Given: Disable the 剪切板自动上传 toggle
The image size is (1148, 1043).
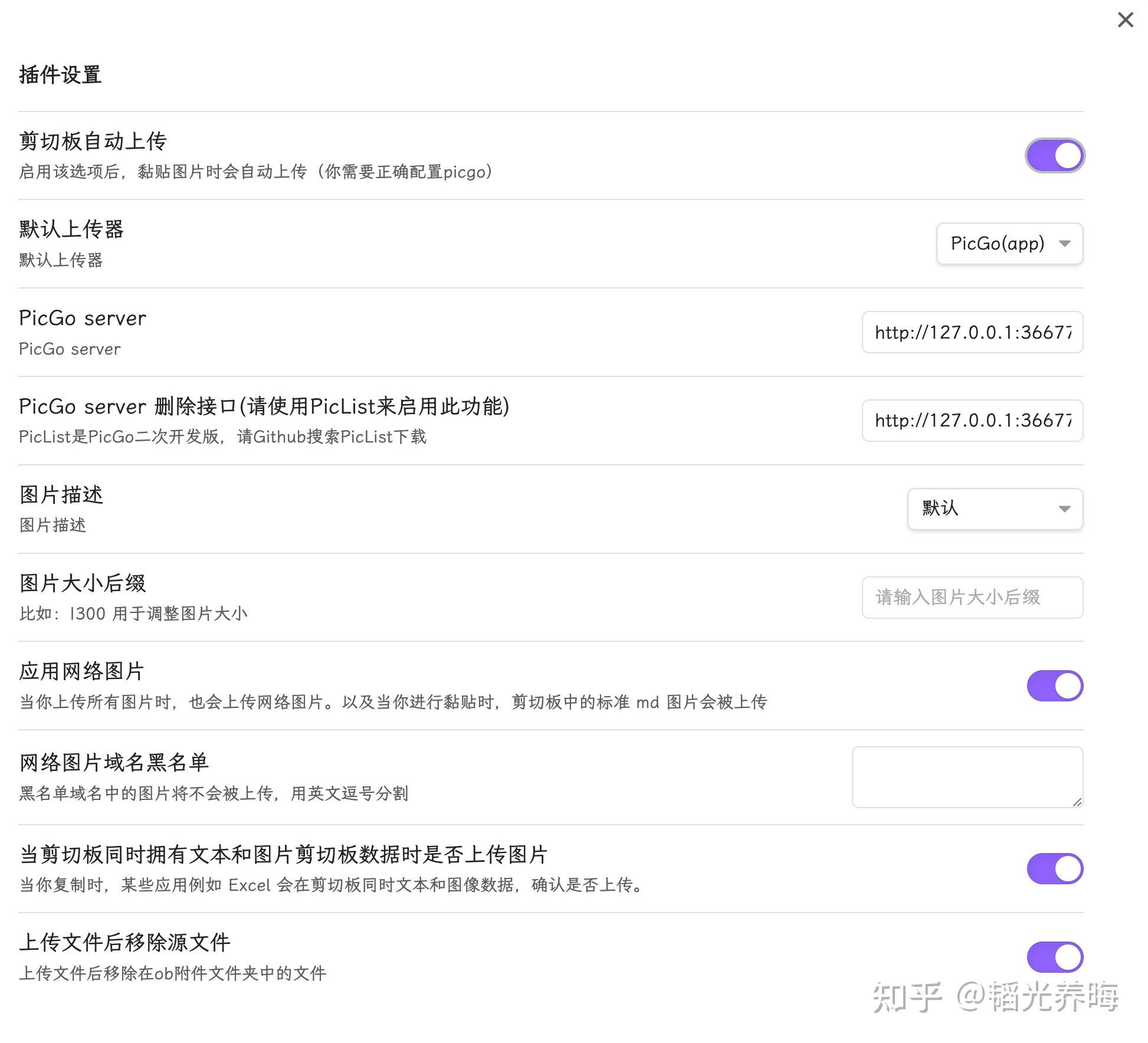Looking at the screenshot, I should (x=1054, y=155).
